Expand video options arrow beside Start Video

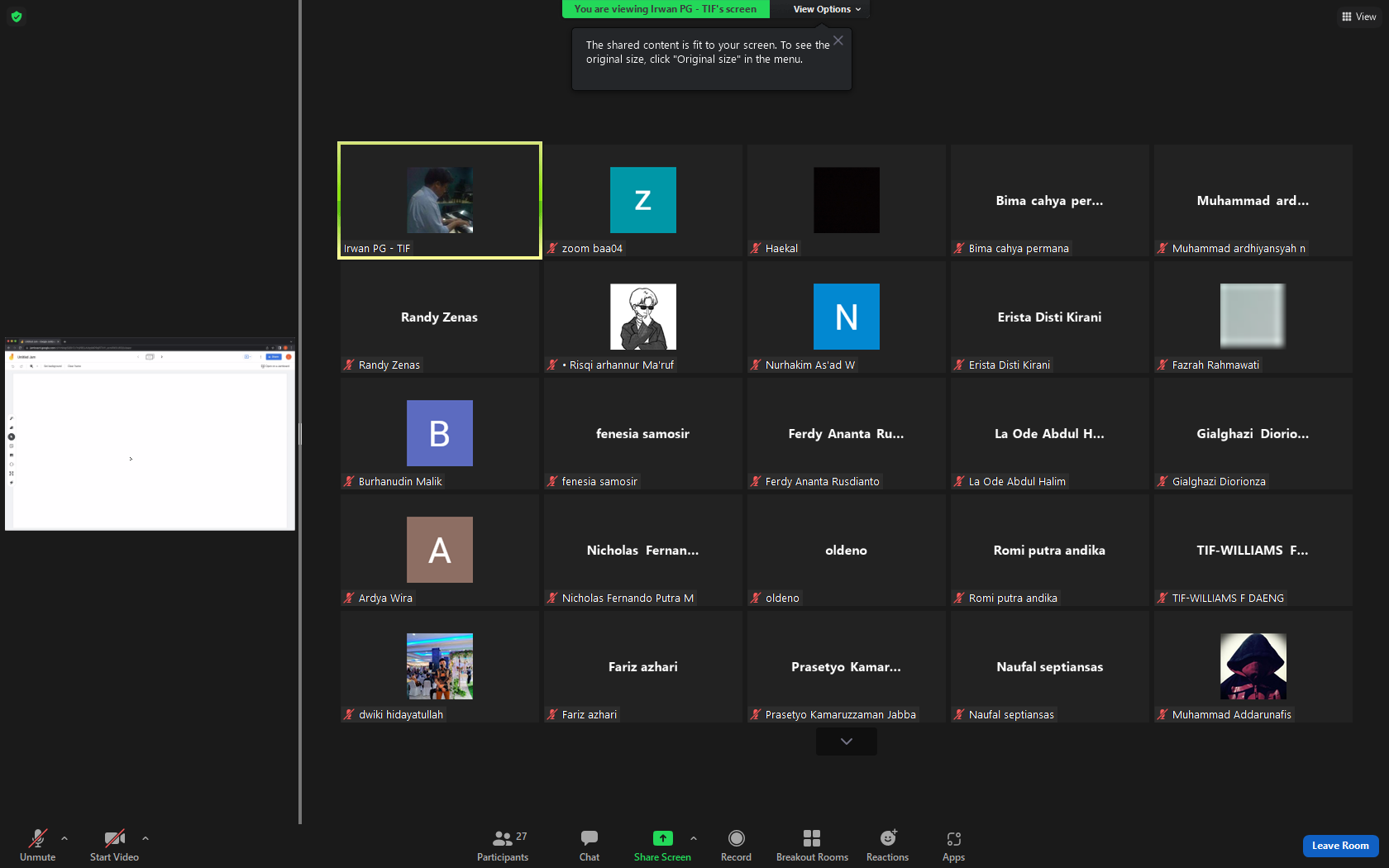click(146, 838)
